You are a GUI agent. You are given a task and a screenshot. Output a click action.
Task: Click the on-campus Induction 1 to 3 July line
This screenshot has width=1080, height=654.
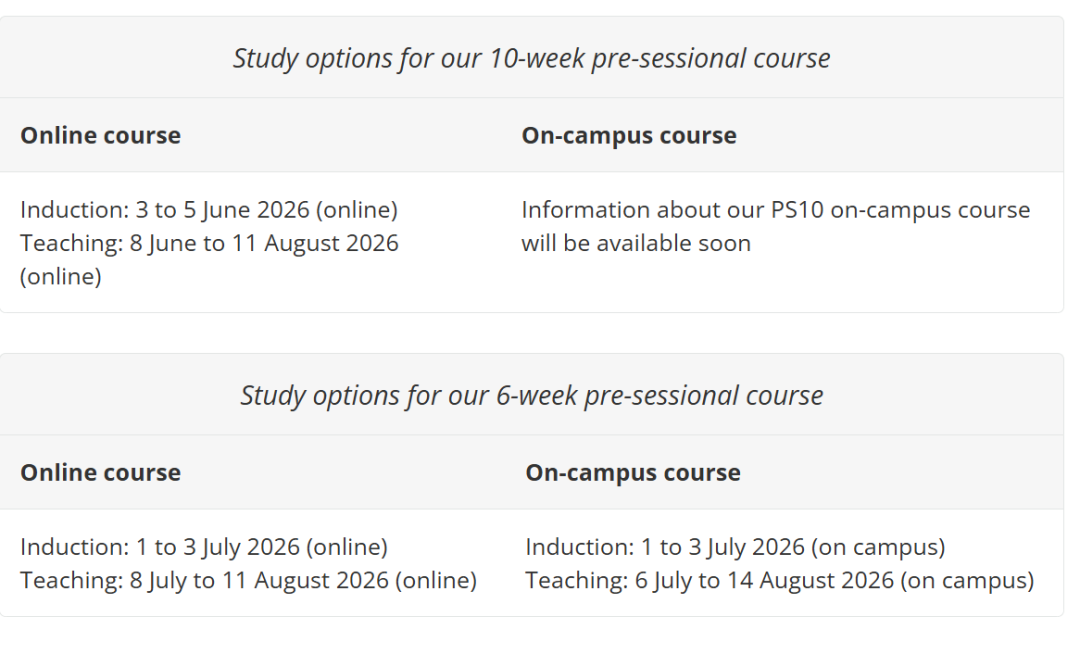tap(735, 547)
